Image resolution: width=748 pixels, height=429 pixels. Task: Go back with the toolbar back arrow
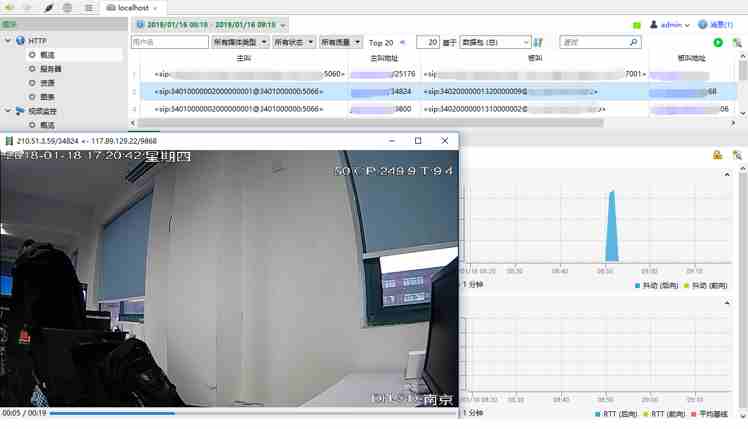(x=9, y=8)
